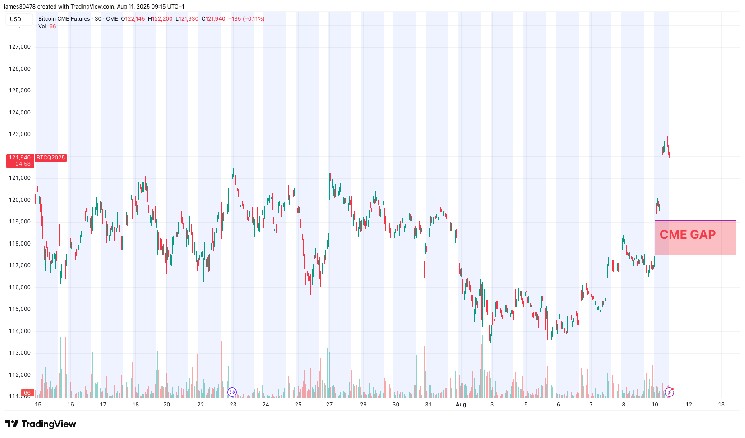Click the TradingView logo
Screen dimensions: 745x438
pyautogui.click(x=40, y=424)
